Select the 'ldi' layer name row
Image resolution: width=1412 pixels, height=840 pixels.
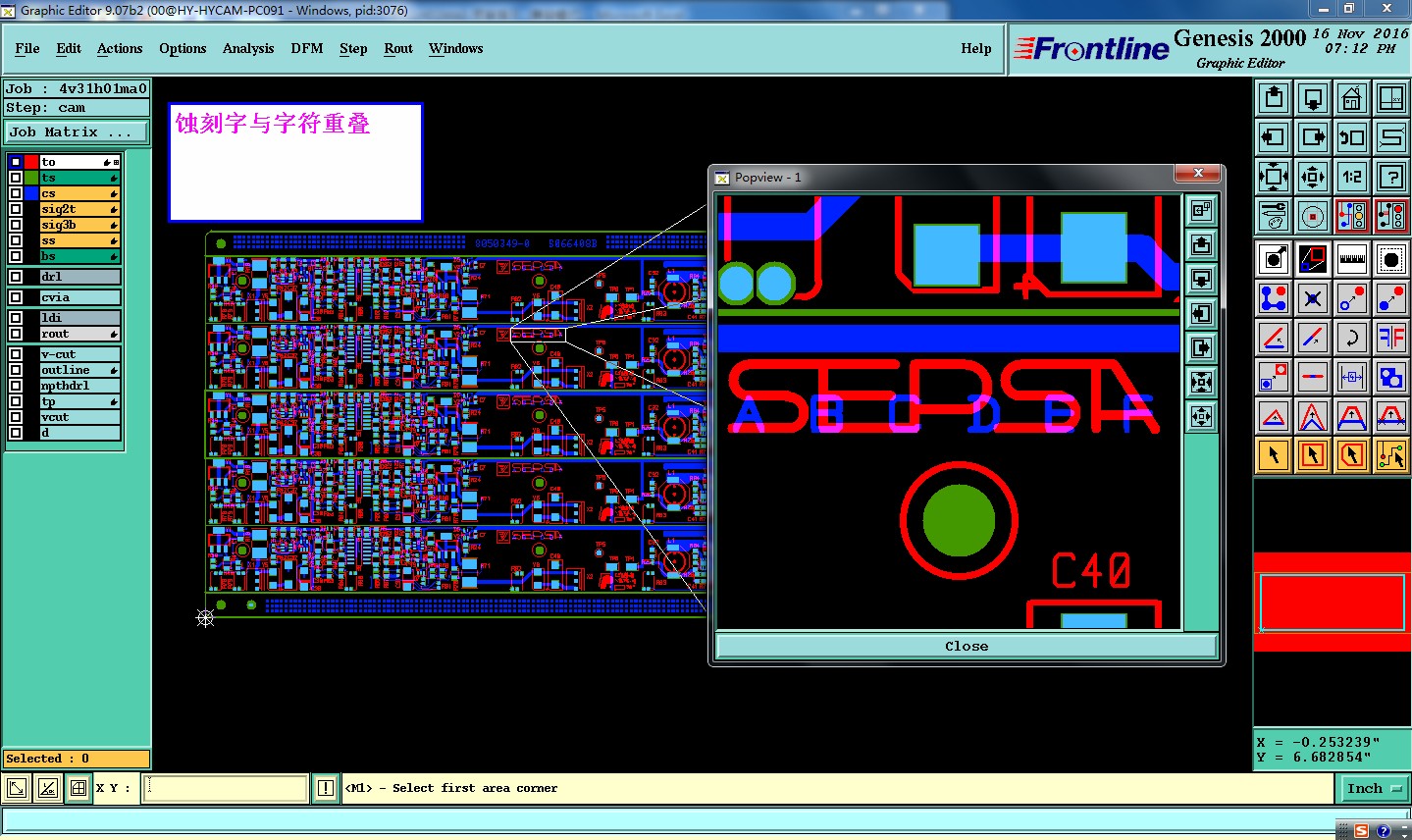tap(79, 318)
